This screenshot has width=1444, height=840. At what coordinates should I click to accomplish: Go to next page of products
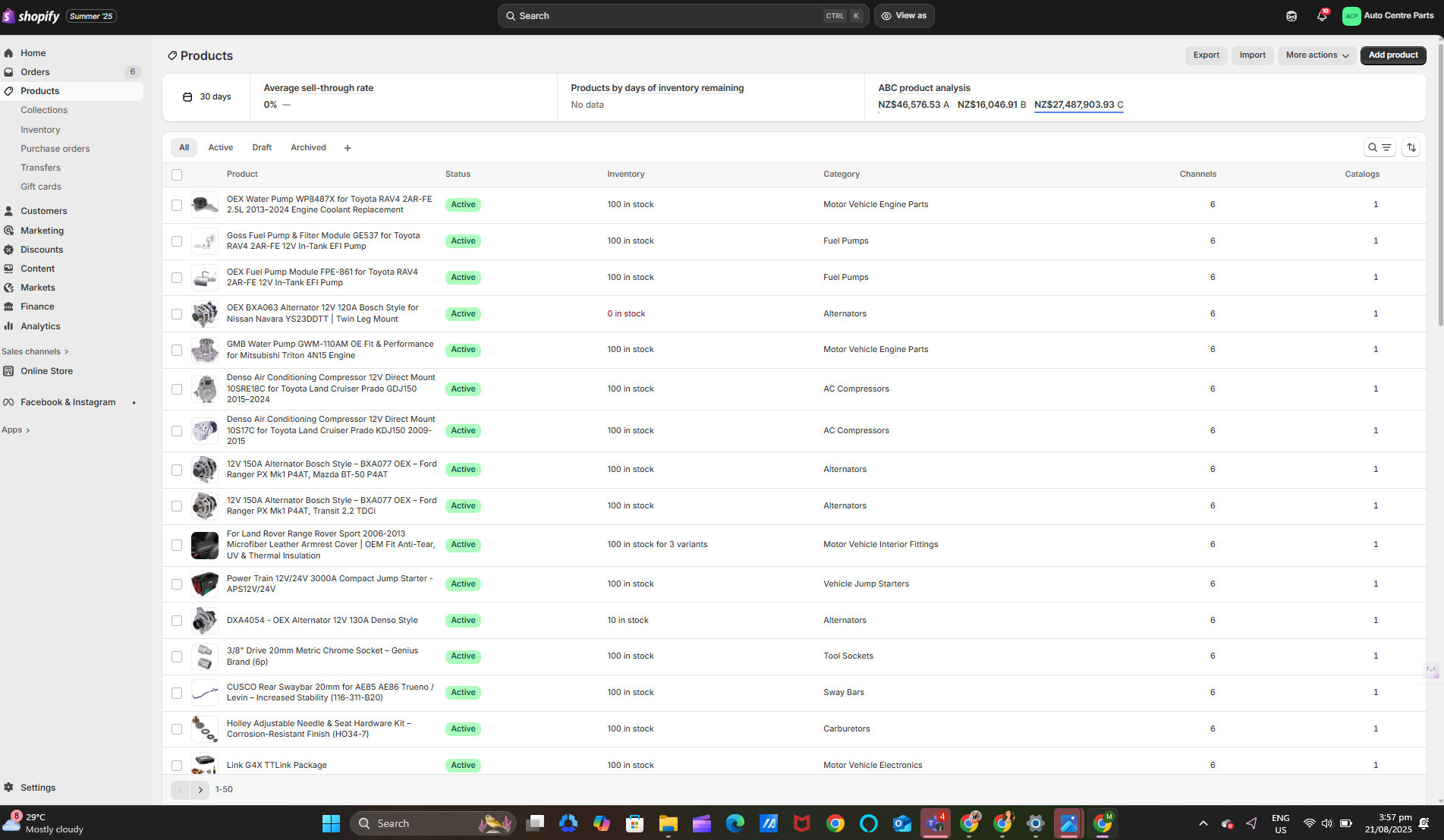[200, 790]
